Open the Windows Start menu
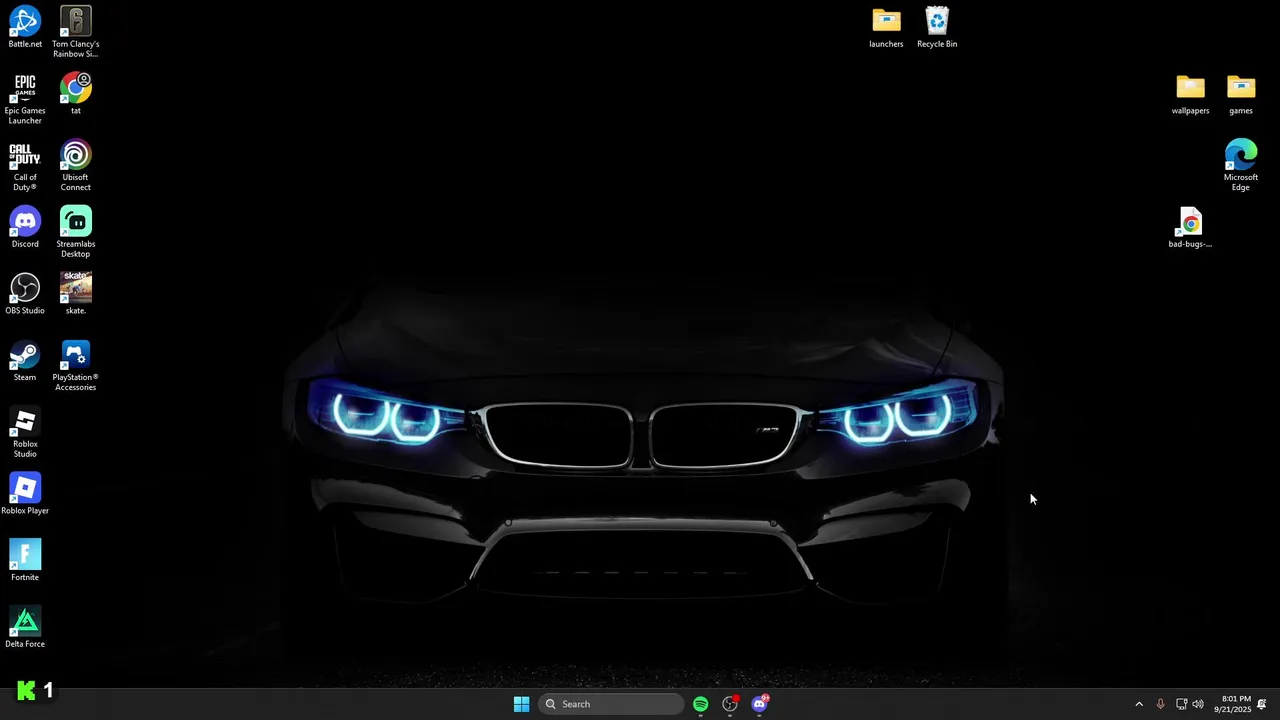1280x720 pixels. tap(521, 704)
